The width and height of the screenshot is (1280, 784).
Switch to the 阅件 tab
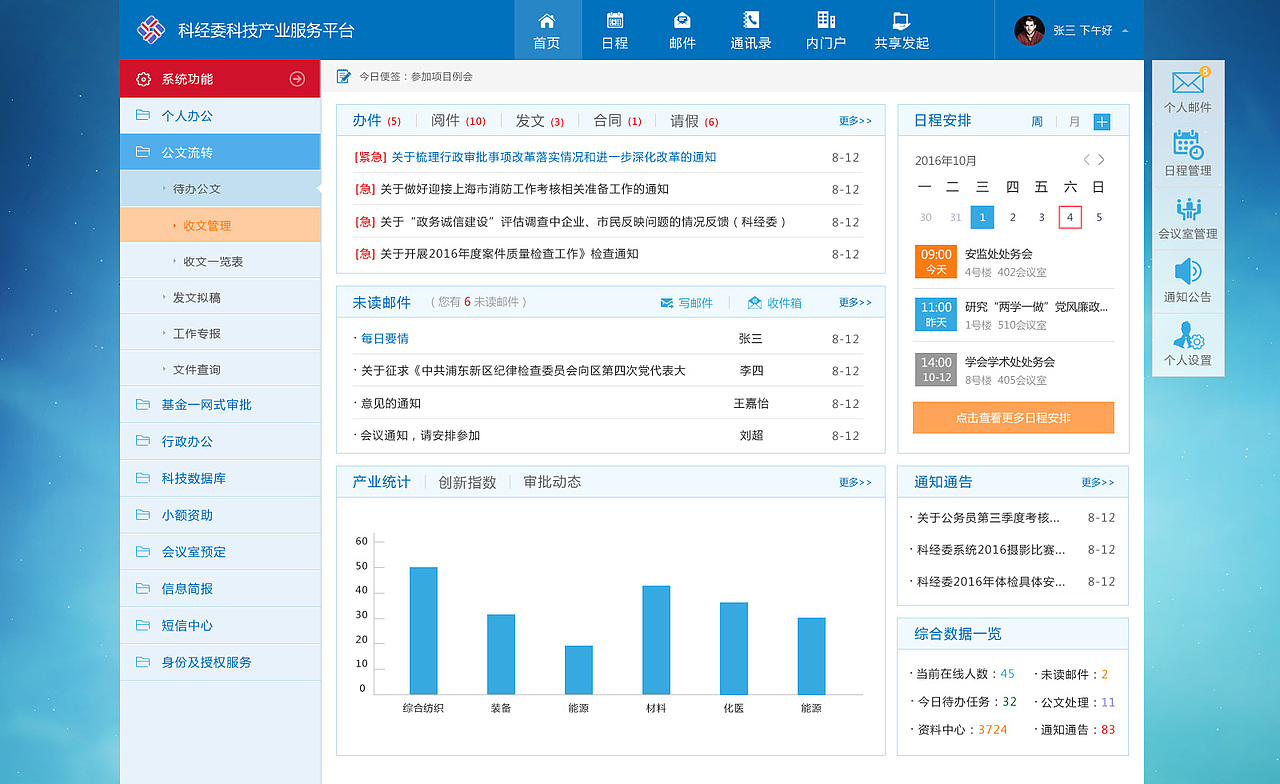[458, 121]
